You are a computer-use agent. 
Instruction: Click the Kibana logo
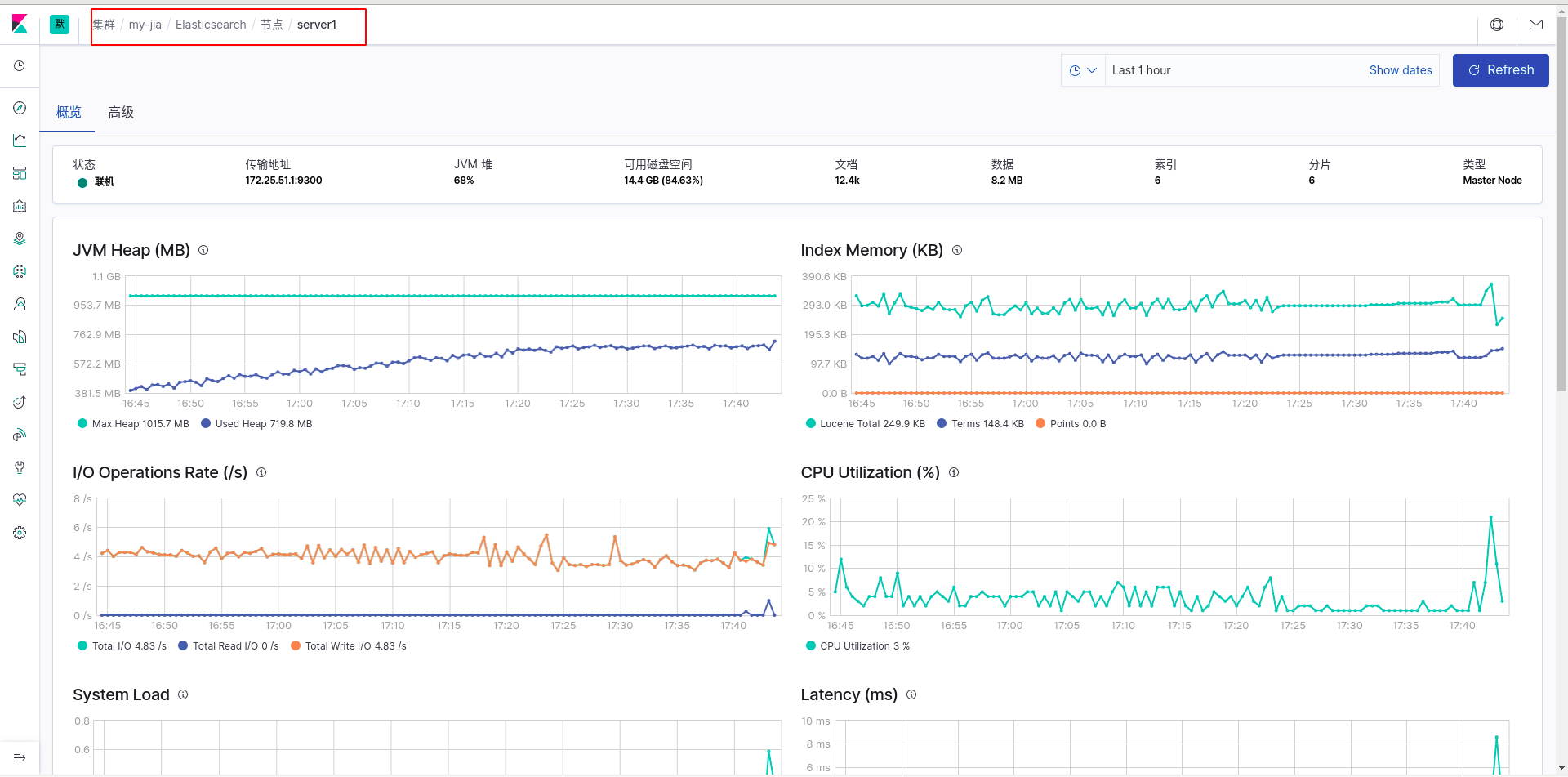point(20,25)
